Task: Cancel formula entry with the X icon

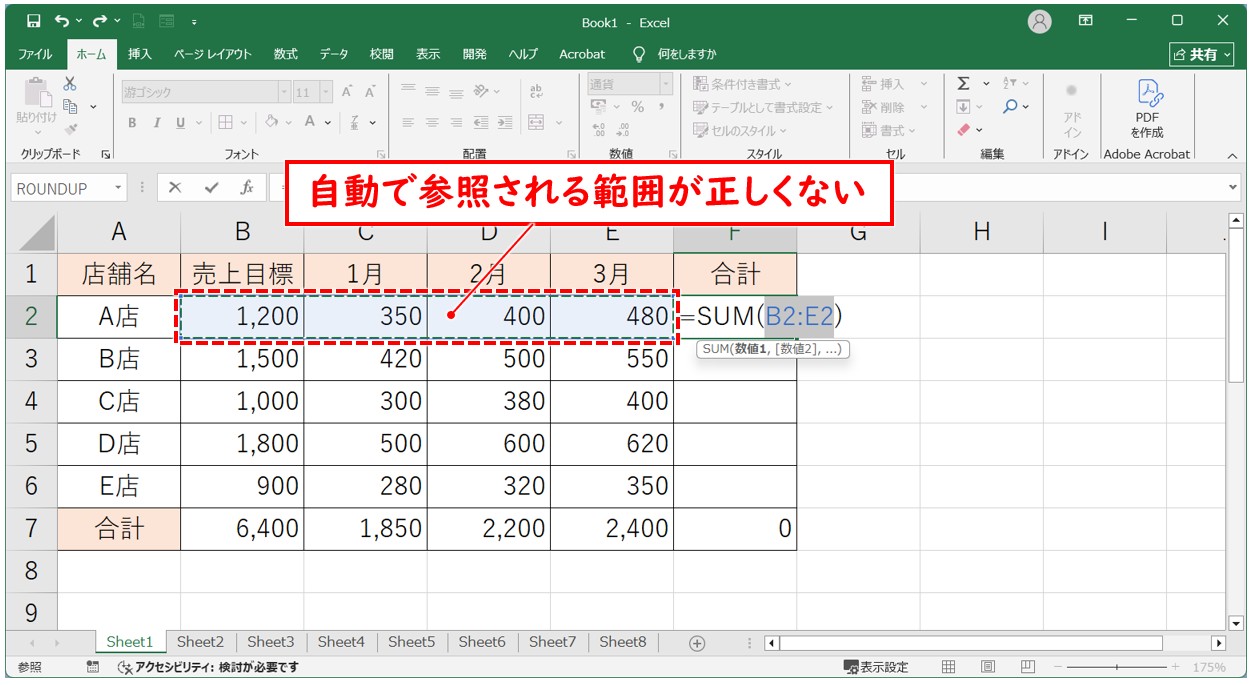Action: [x=175, y=188]
